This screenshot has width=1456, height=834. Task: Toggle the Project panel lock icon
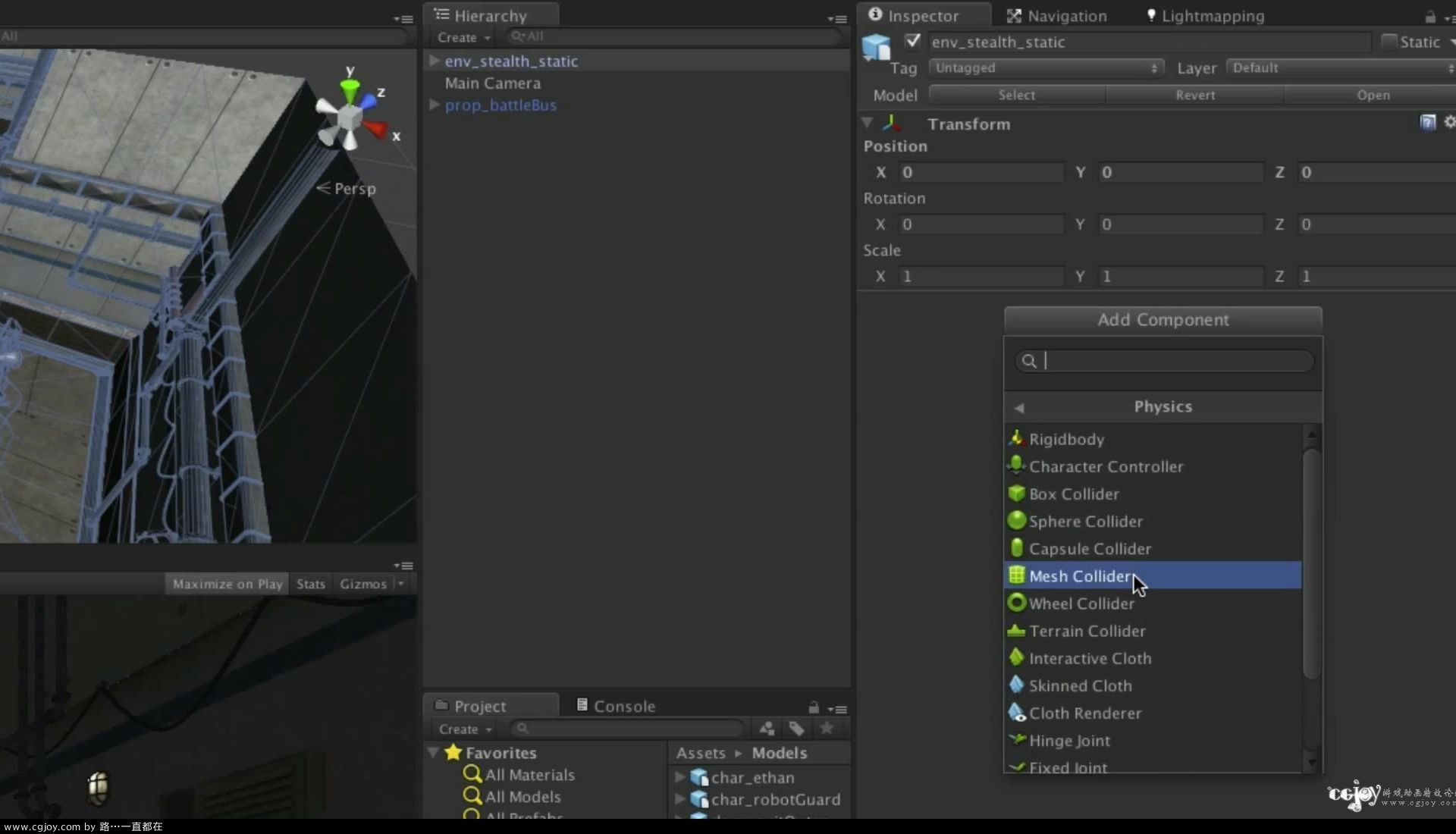click(813, 707)
